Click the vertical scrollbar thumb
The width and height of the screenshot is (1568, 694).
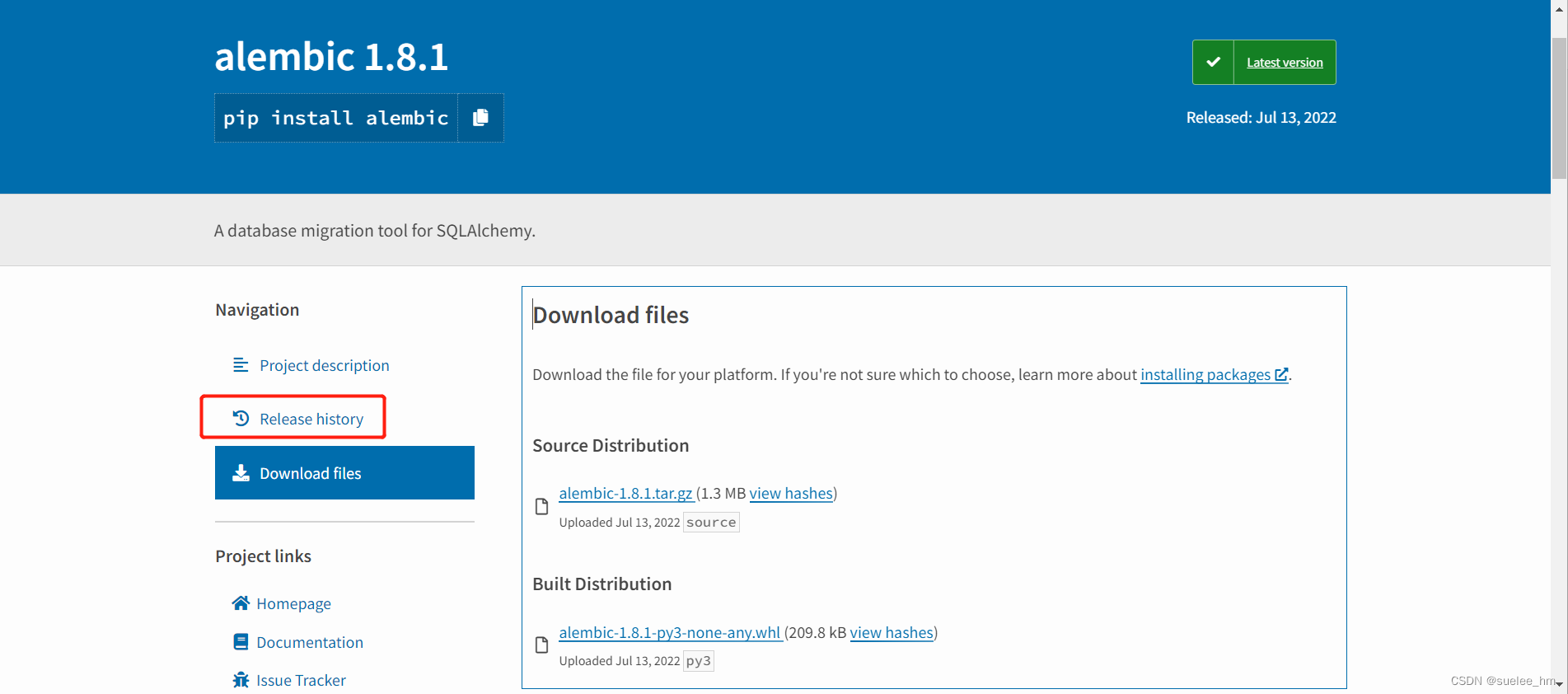coord(1559,107)
